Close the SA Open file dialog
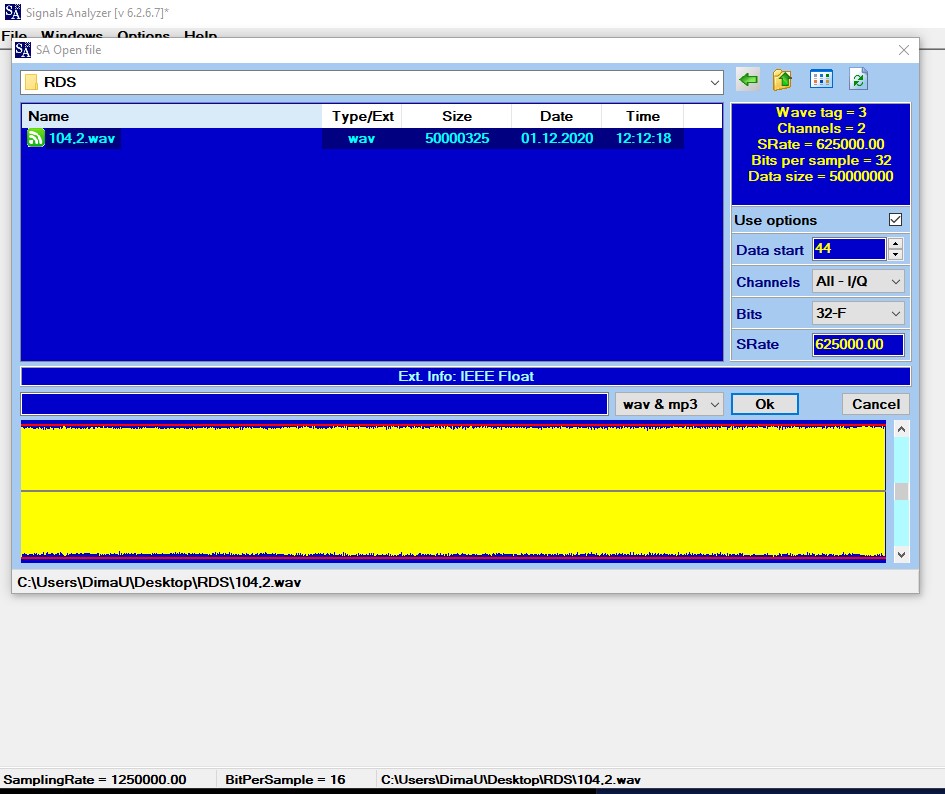945x794 pixels. tap(903, 50)
